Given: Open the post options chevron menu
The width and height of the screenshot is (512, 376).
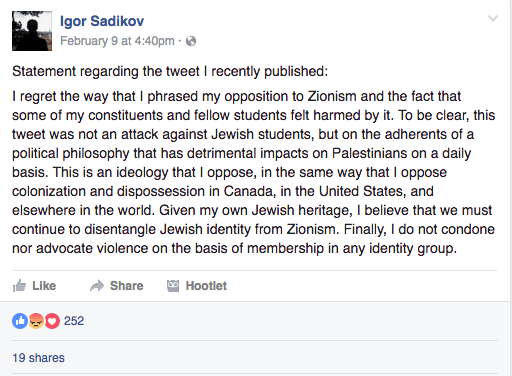Looking at the screenshot, I should 493,18.
